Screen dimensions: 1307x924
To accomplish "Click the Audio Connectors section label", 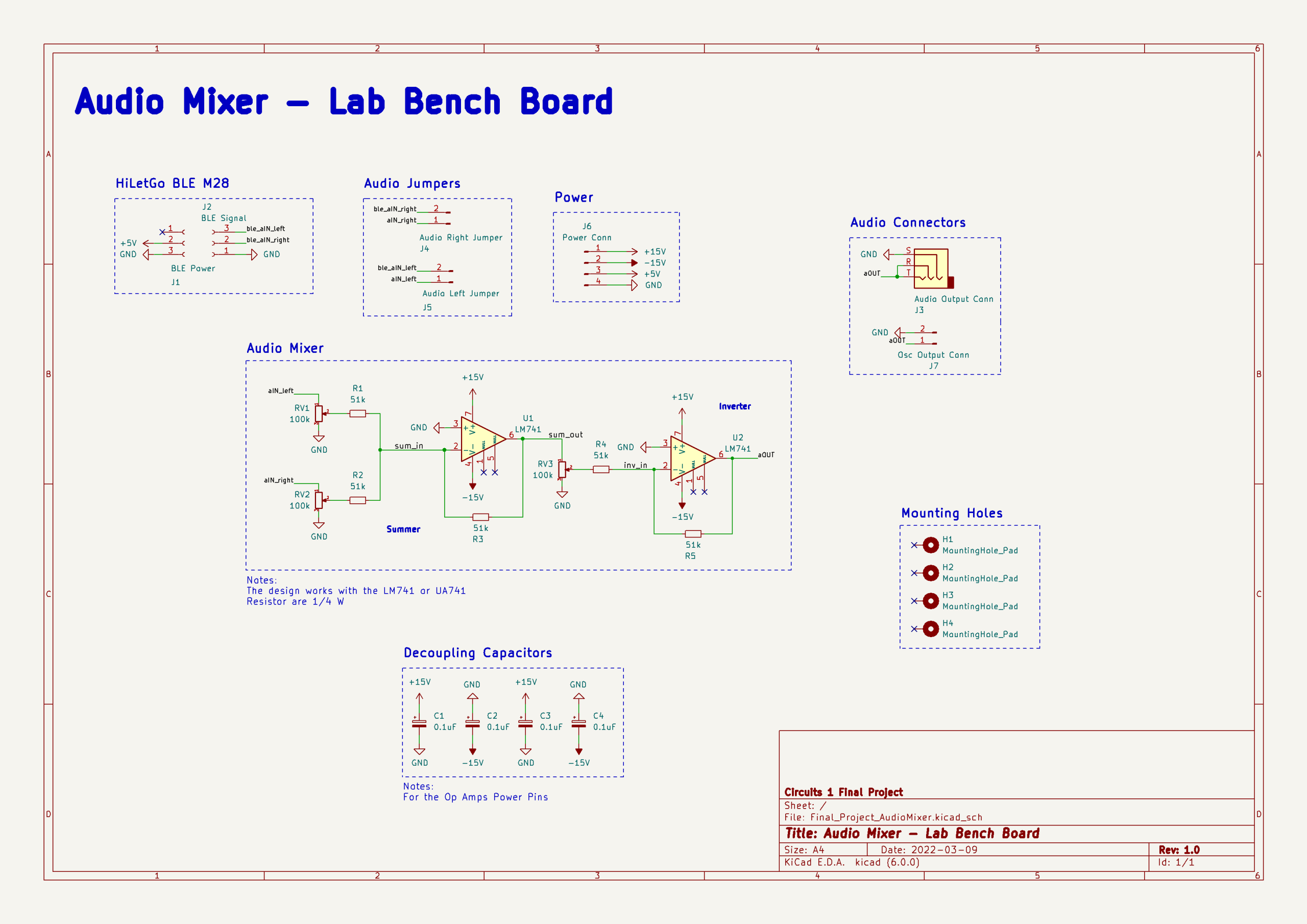I will (908, 223).
